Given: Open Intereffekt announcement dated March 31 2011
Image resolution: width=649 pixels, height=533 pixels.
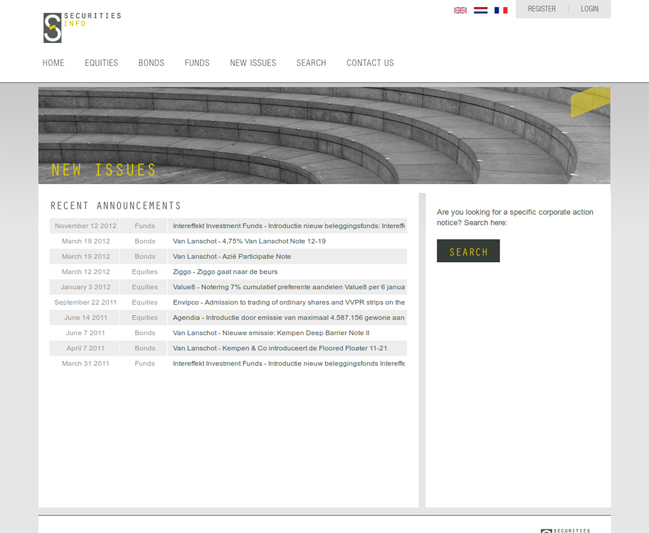Looking at the screenshot, I should pos(288,364).
